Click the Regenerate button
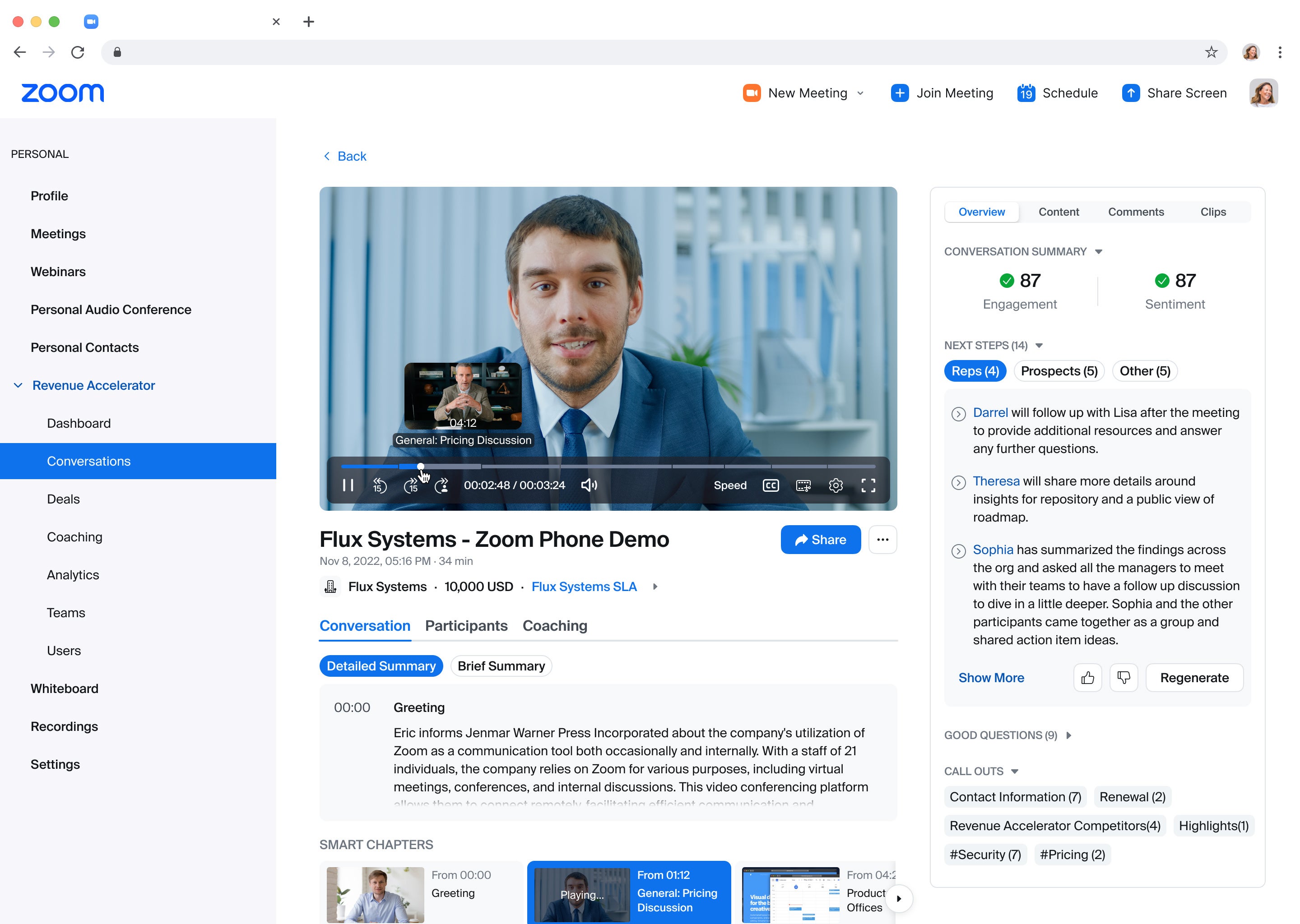Viewport: 1300px width, 924px height. coord(1194,678)
